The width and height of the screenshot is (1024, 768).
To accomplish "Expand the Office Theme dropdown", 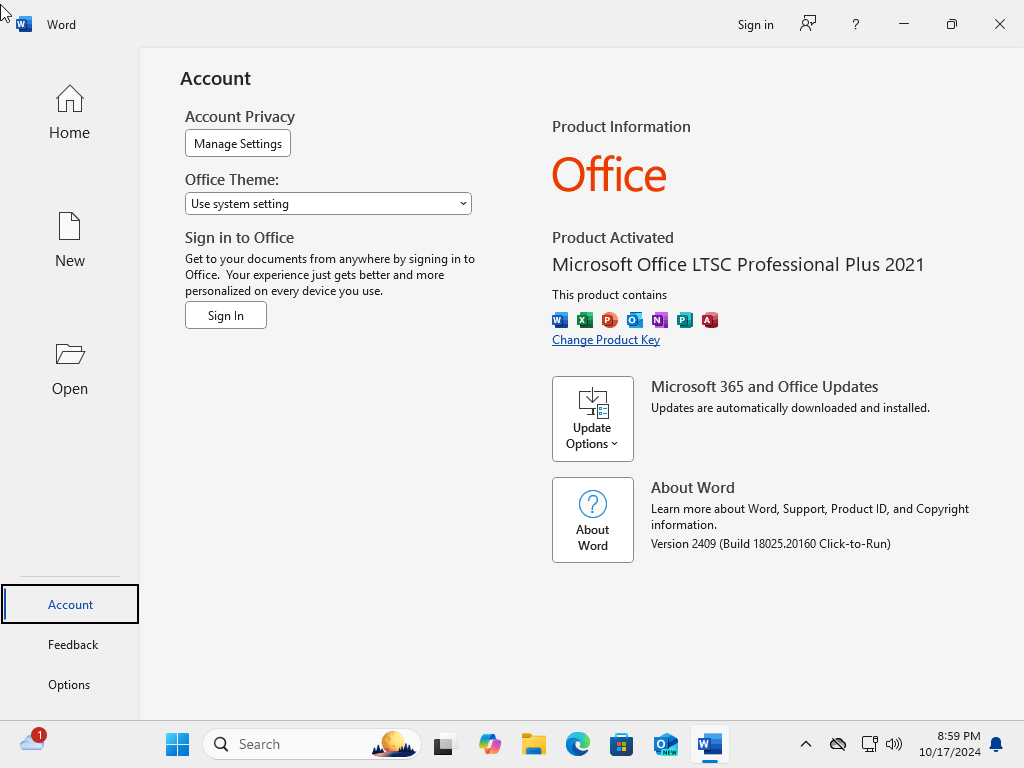I will pyautogui.click(x=328, y=204).
